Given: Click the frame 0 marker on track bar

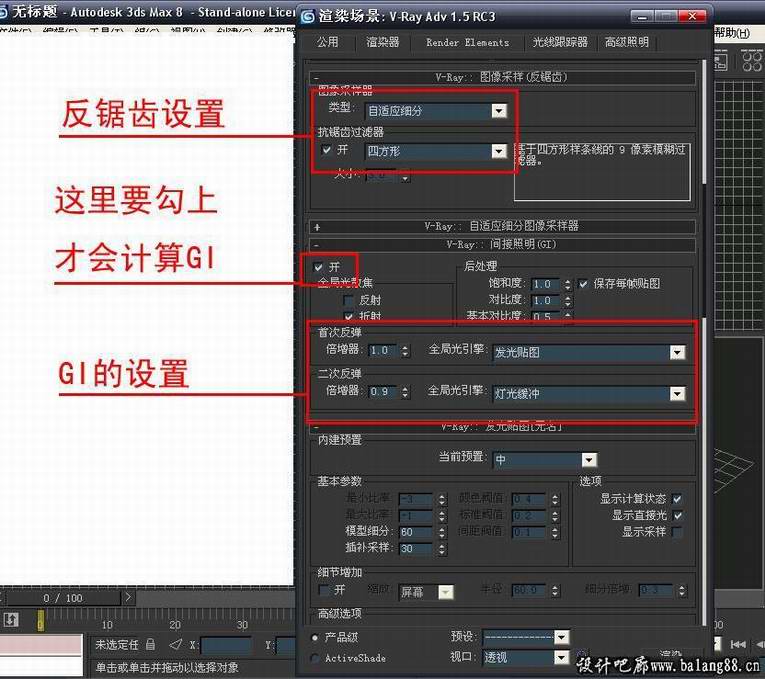Looking at the screenshot, I should pos(40,620).
